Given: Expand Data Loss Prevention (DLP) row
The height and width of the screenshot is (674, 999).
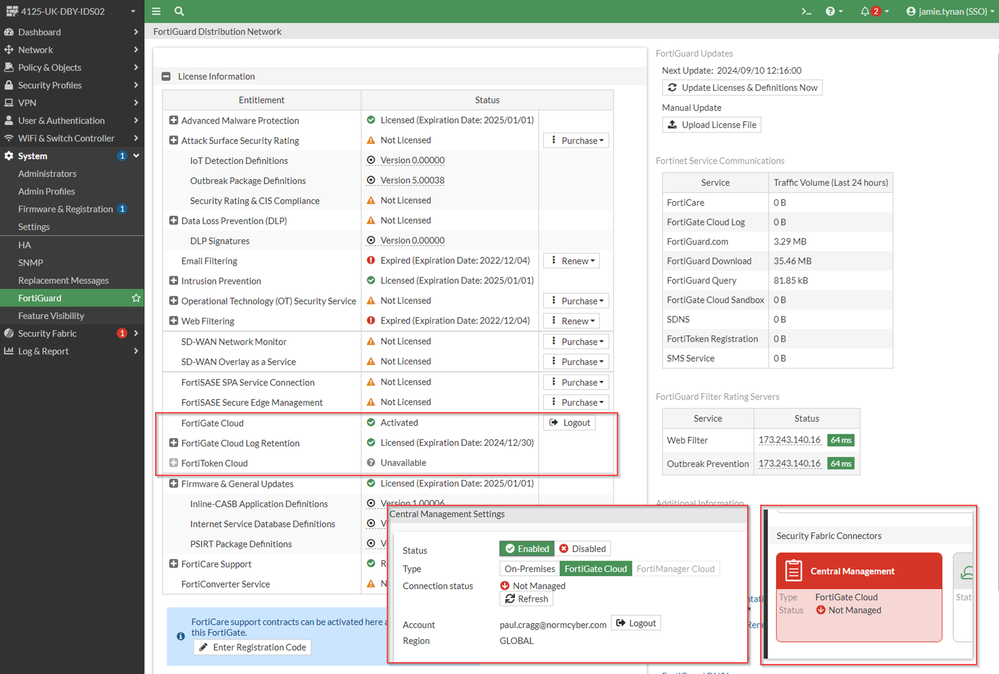Looking at the screenshot, I should (x=173, y=220).
